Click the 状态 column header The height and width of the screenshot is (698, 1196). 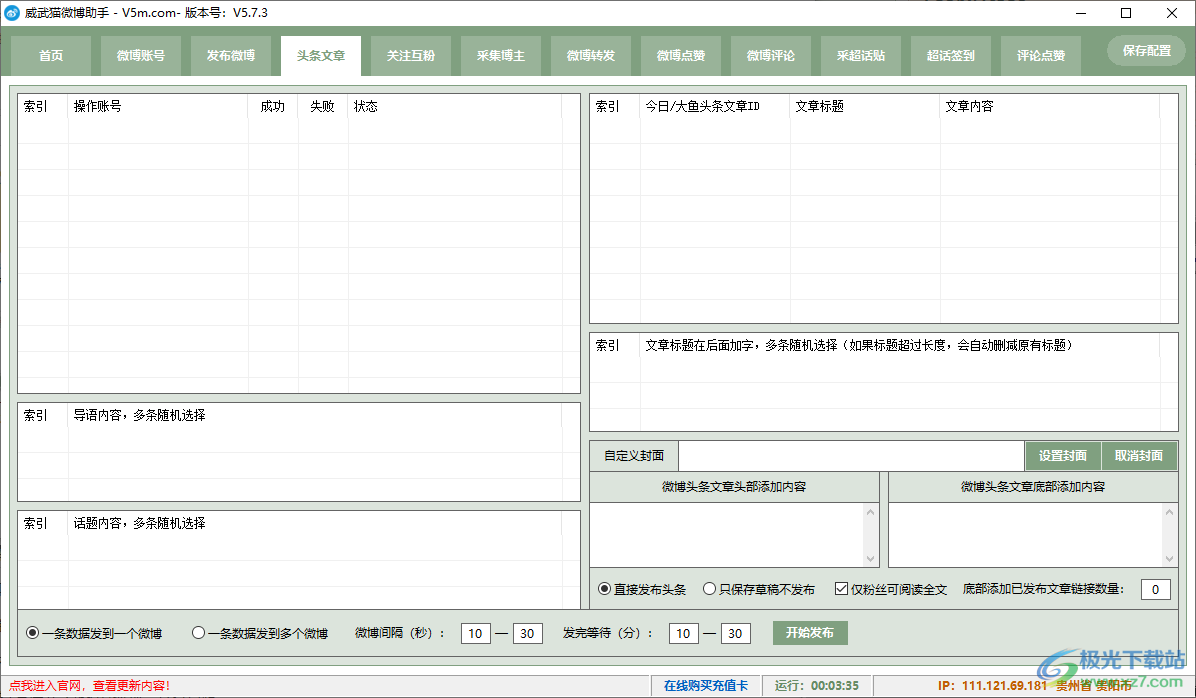[455, 106]
